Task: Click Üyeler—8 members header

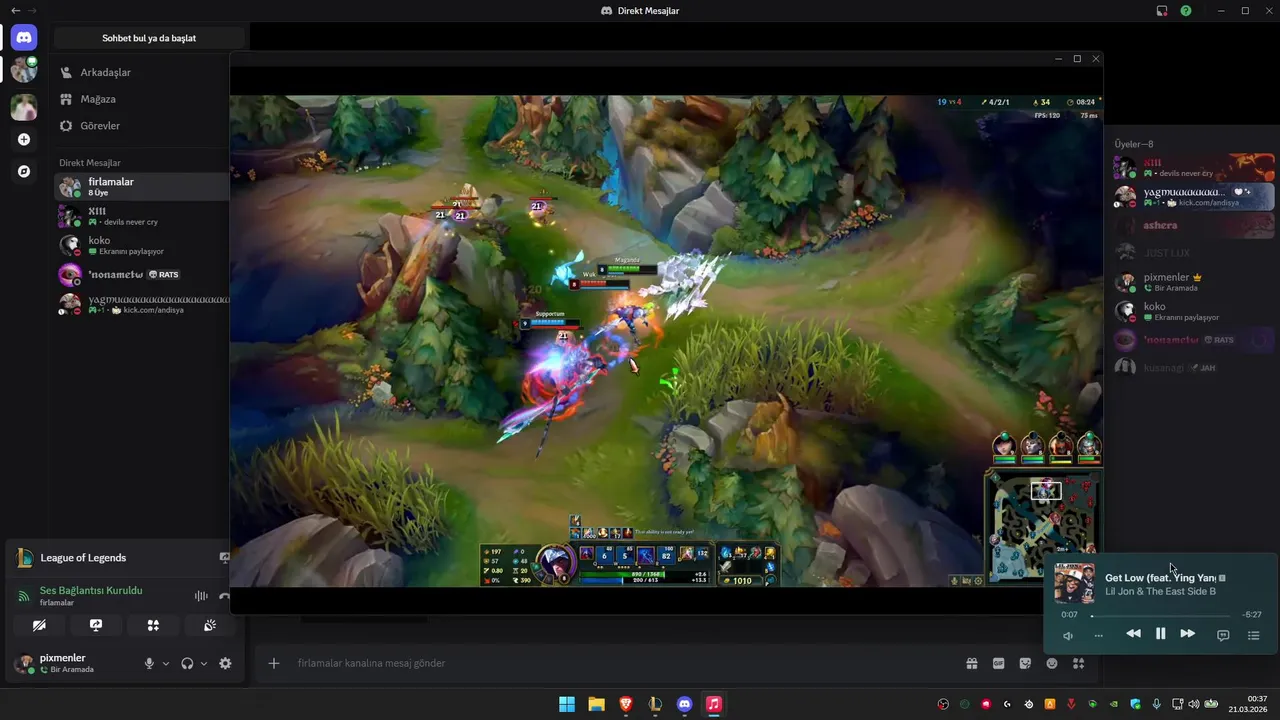Action: pyautogui.click(x=1134, y=144)
